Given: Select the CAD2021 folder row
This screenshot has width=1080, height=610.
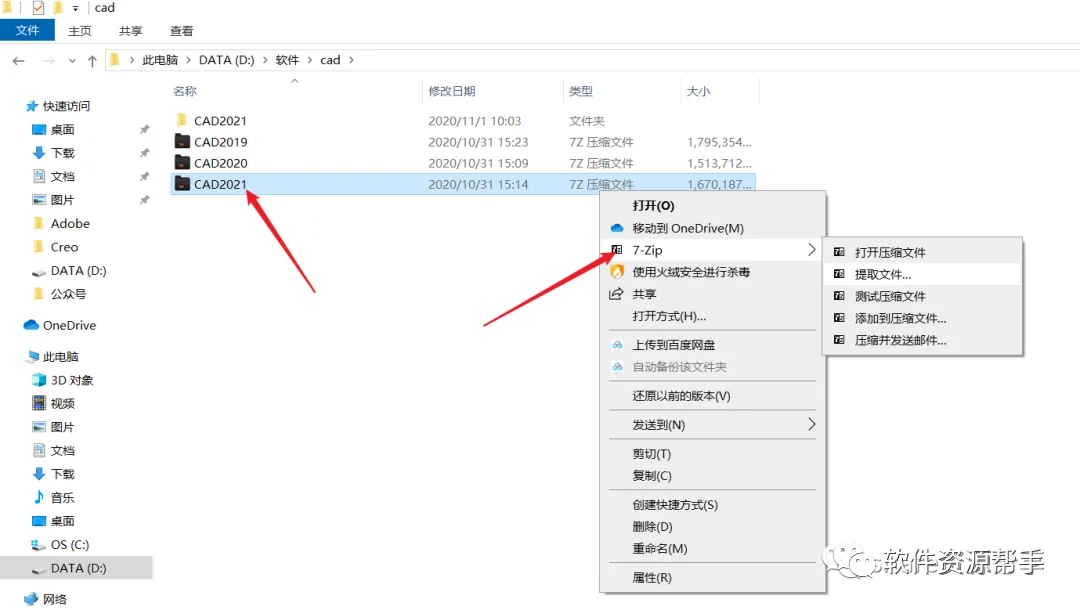Looking at the screenshot, I should click(463, 120).
